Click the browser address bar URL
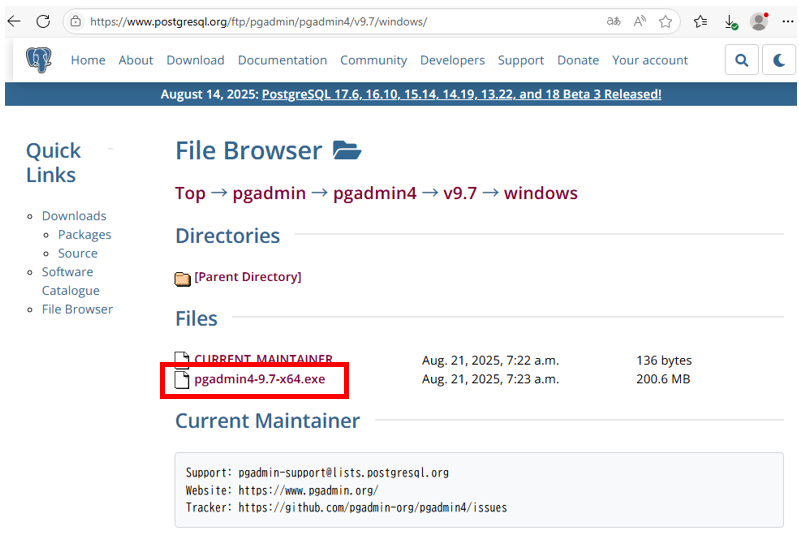Screen dimensions: 799x533 pyautogui.click(x=258, y=21)
